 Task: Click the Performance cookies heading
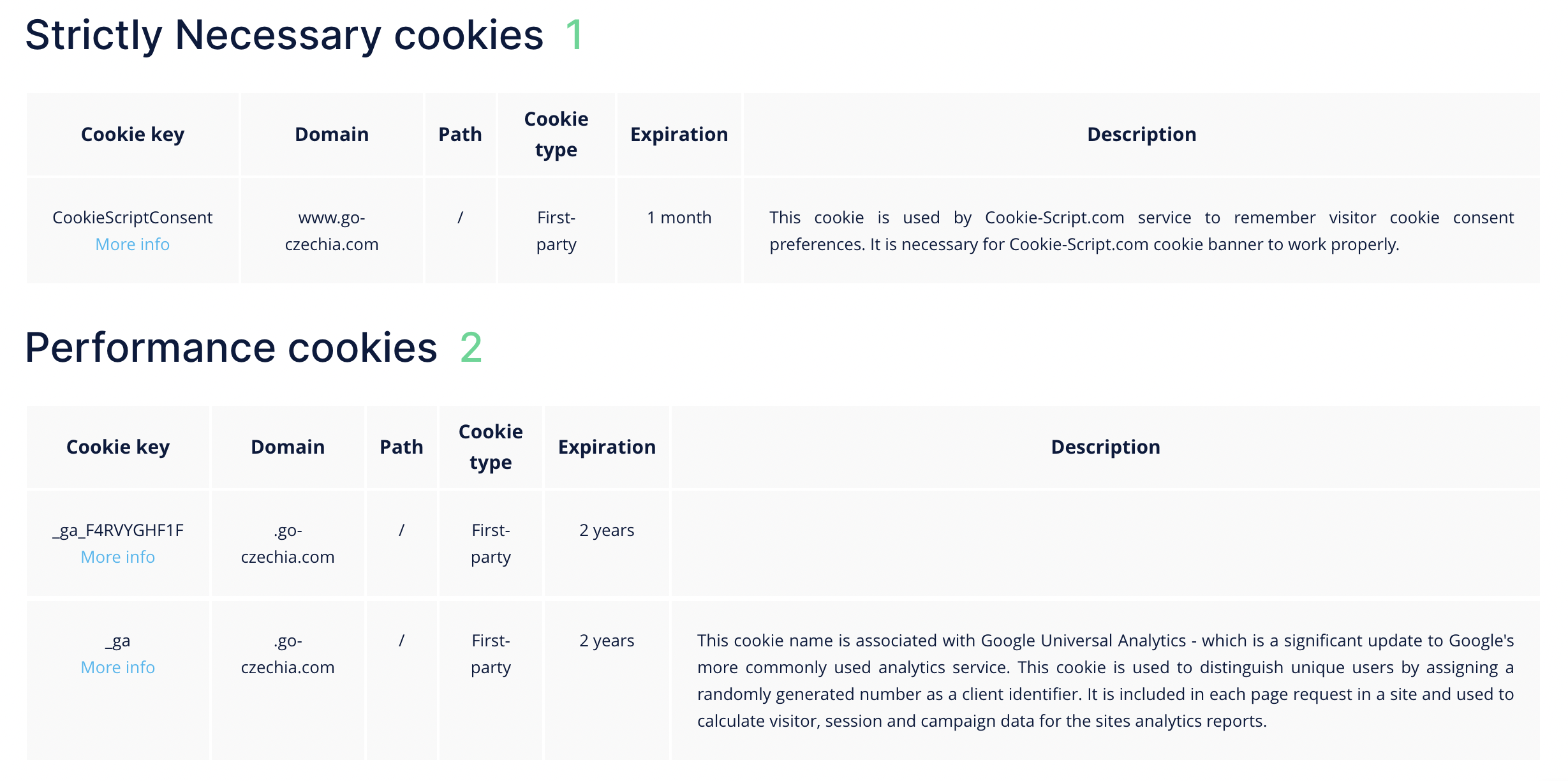pyautogui.click(x=231, y=348)
